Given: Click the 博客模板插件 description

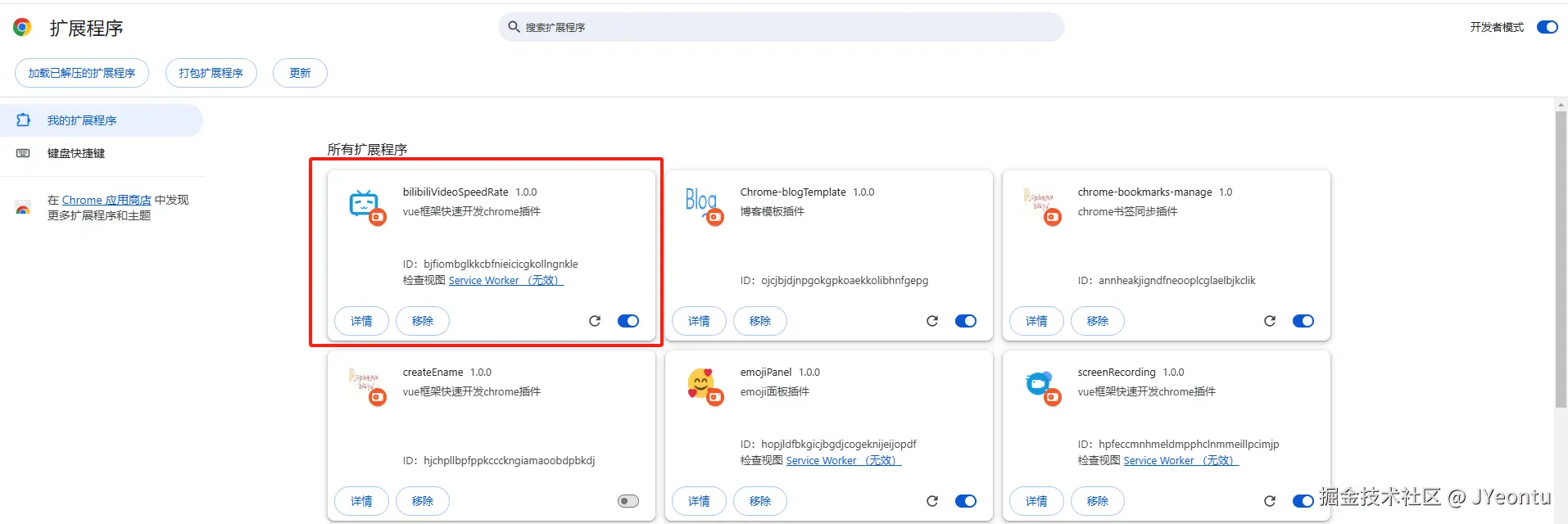Looking at the screenshot, I should 773,211.
